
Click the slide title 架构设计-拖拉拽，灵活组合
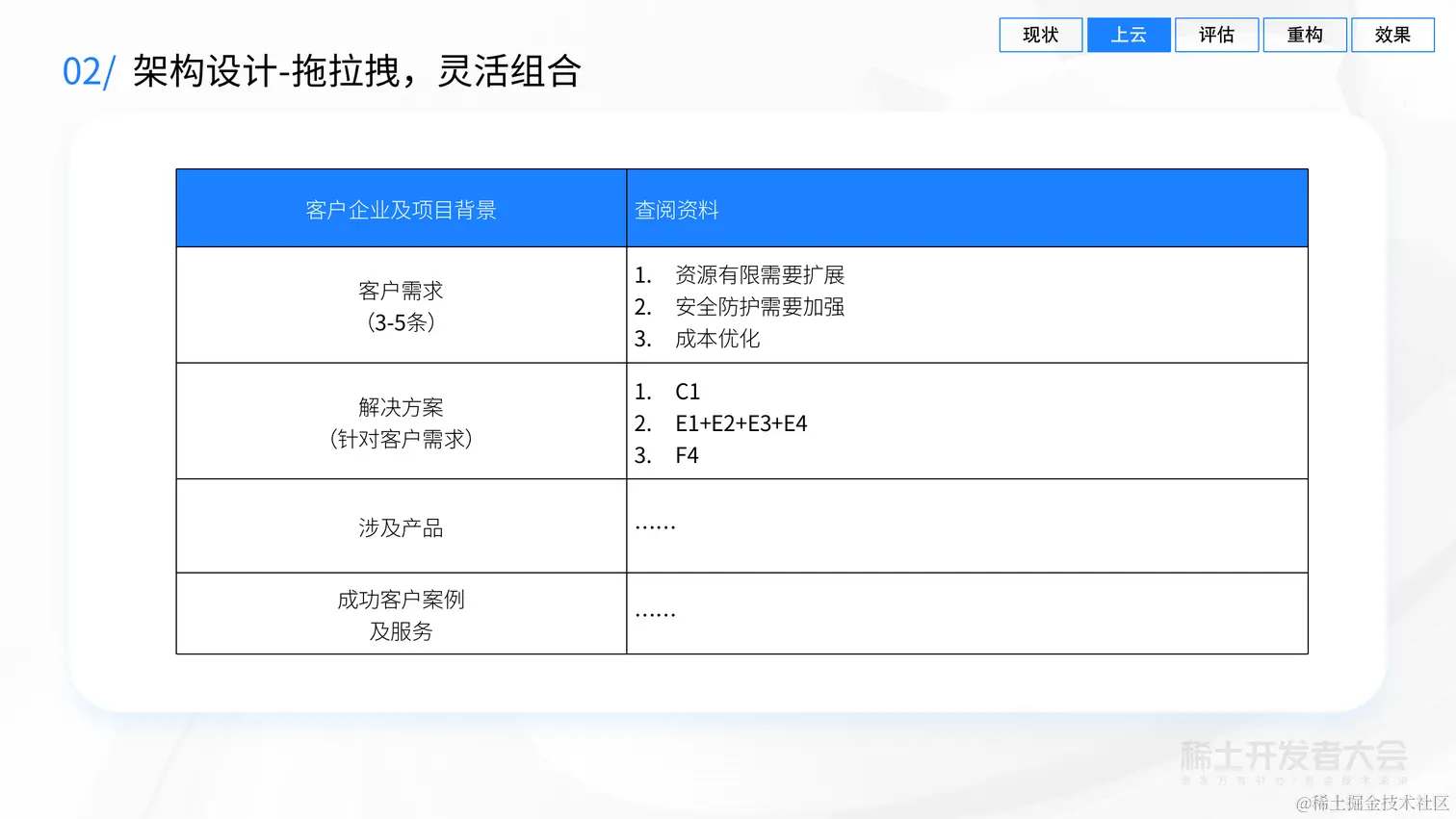click(356, 71)
